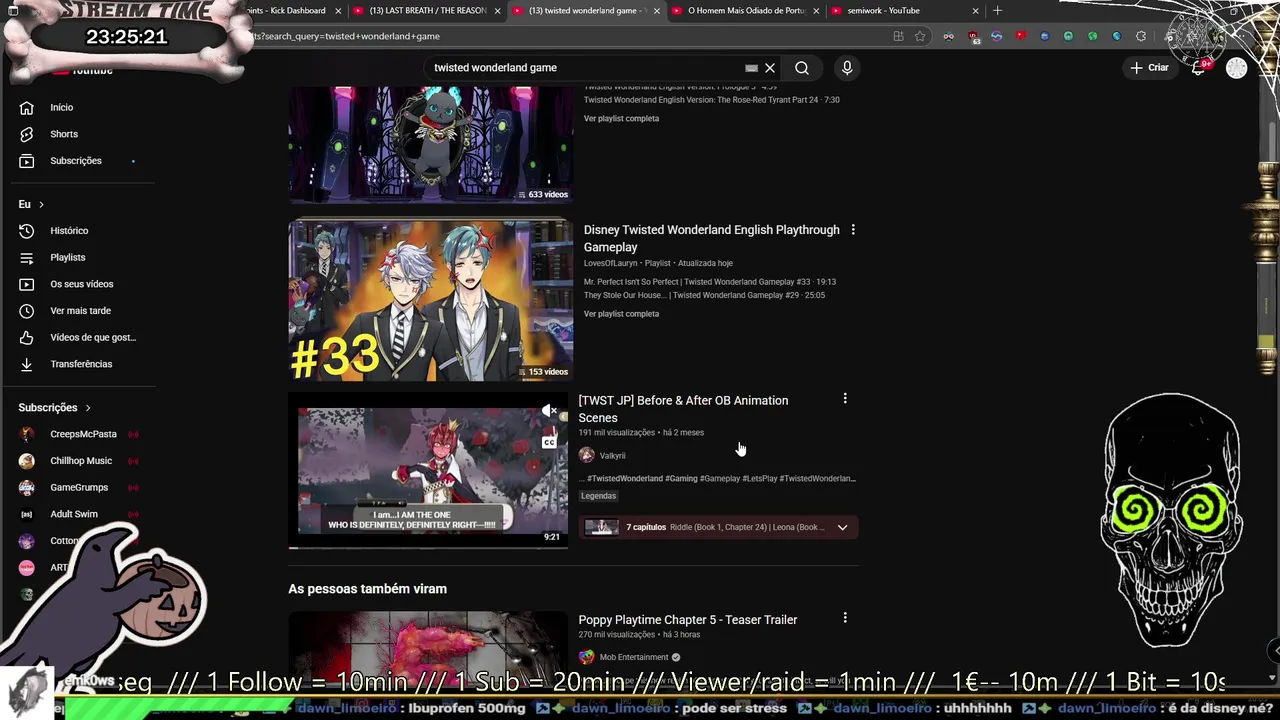Open Transferências download icon
This screenshot has width=1280, height=720.
(27, 364)
